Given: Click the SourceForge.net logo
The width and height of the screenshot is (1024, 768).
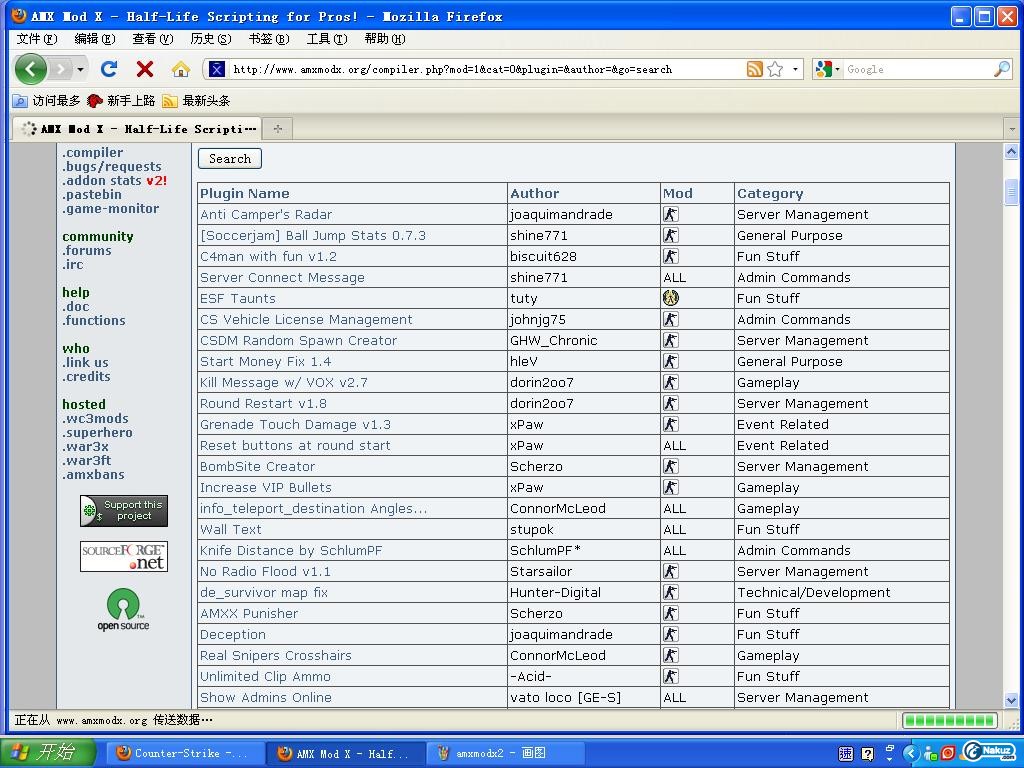Looking at the screenshot, I should coord(124,556).
